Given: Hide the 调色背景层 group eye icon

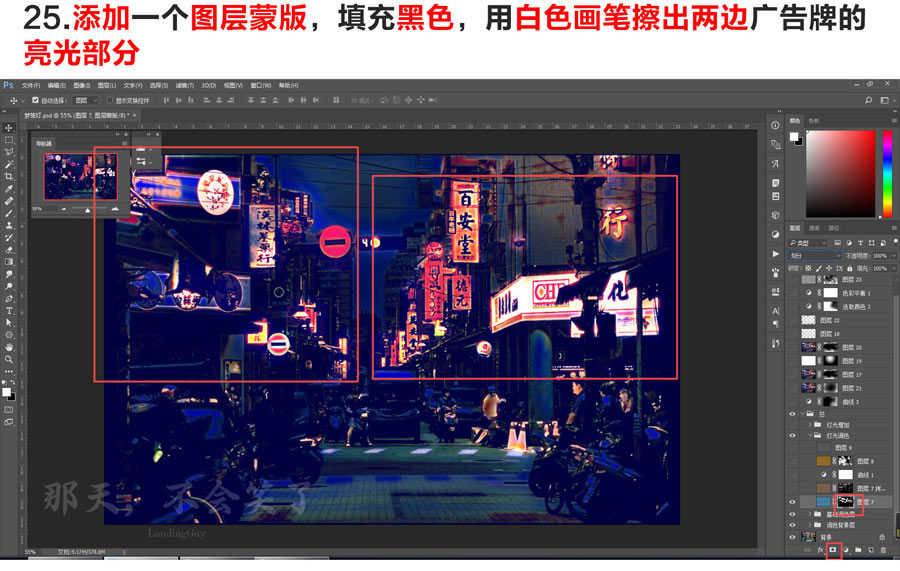Looking at the screenshot, I should tap(793, 525).
